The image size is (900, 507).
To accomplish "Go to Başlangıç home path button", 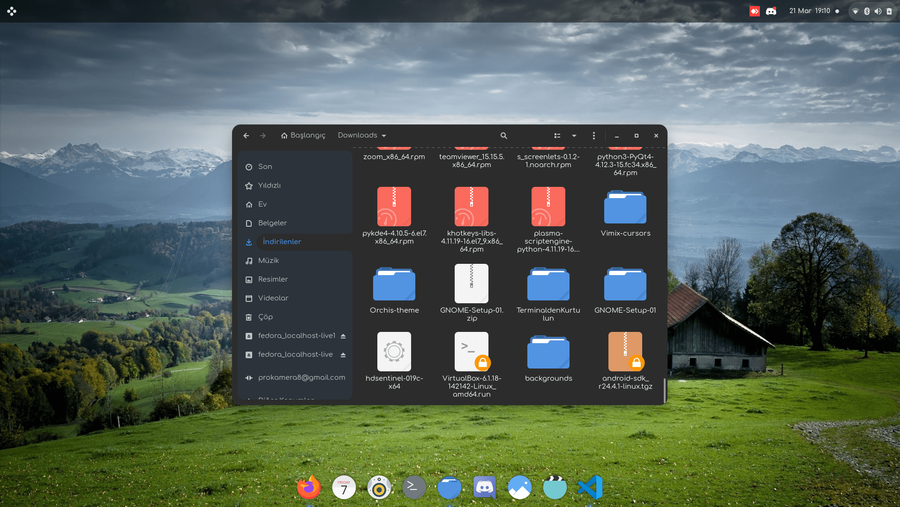I will (303, 136).
